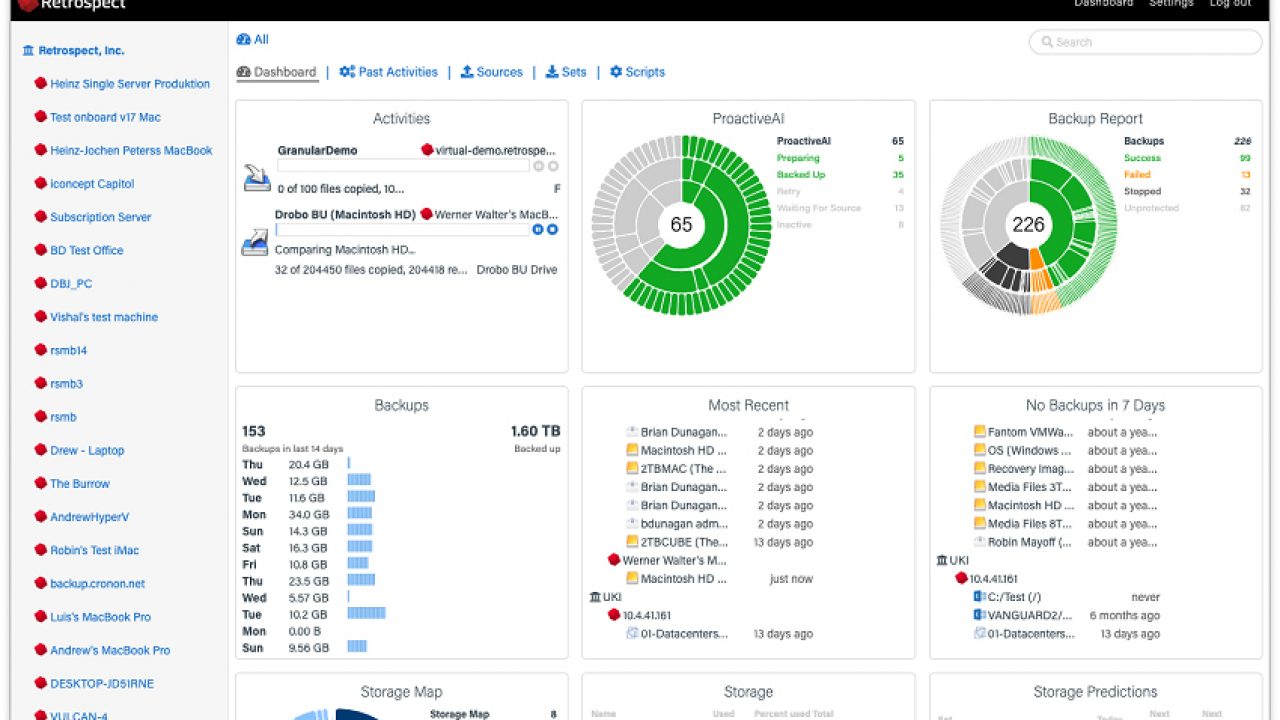Click the greyed stop button for GranularDemo
1280x720 pixels.
[x=553, y=166]
